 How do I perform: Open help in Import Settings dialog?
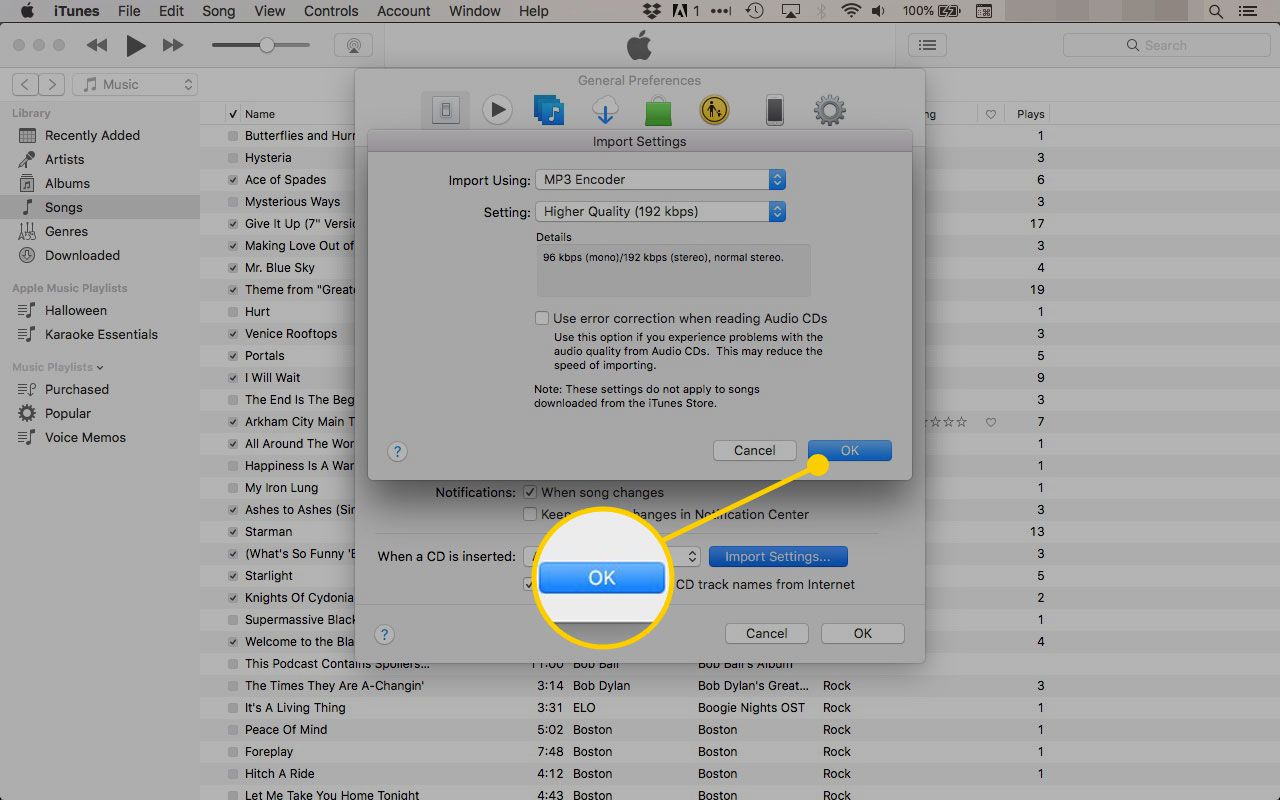tap(398, 452)
